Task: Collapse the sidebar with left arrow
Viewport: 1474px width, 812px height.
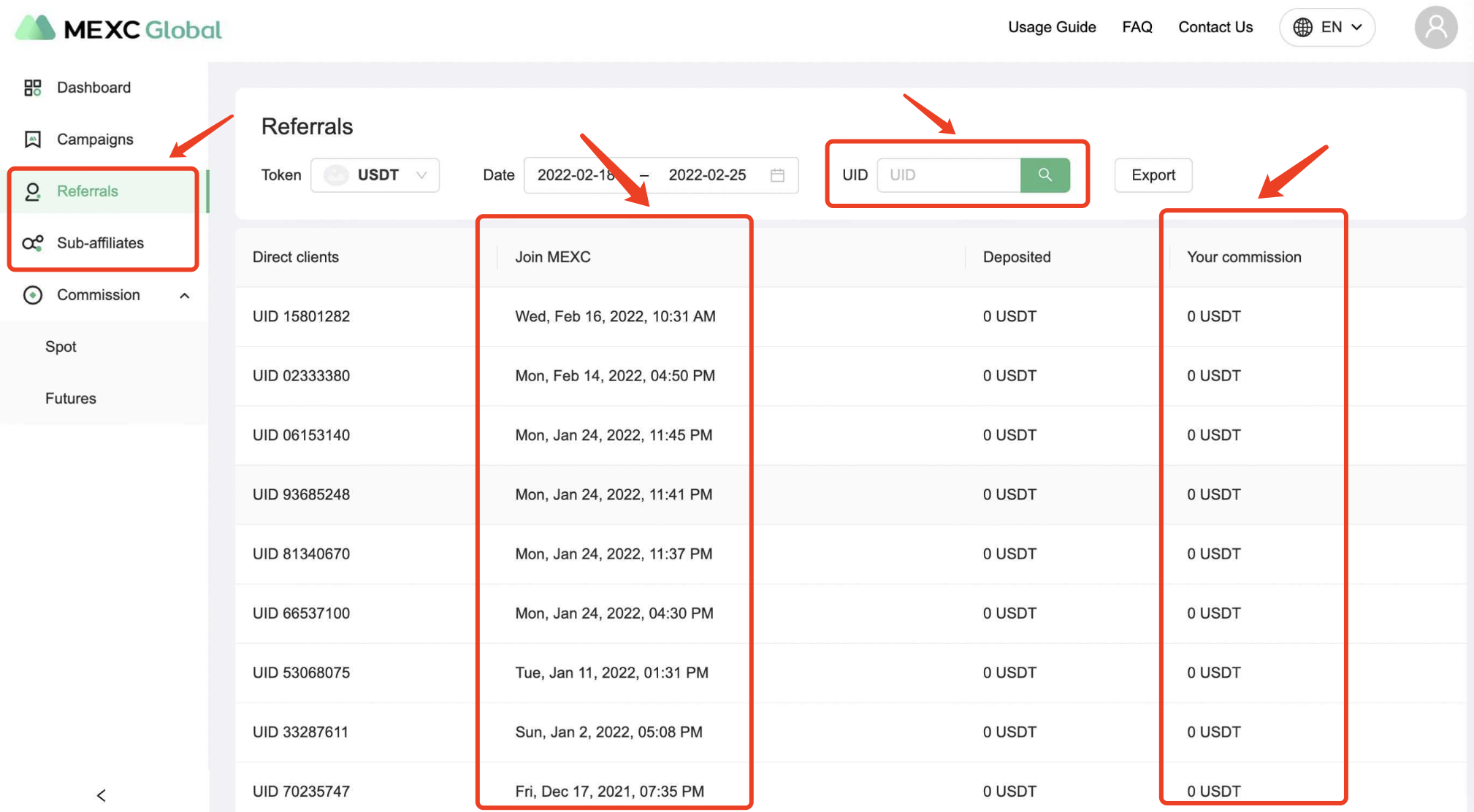Action: coord(102,795)
